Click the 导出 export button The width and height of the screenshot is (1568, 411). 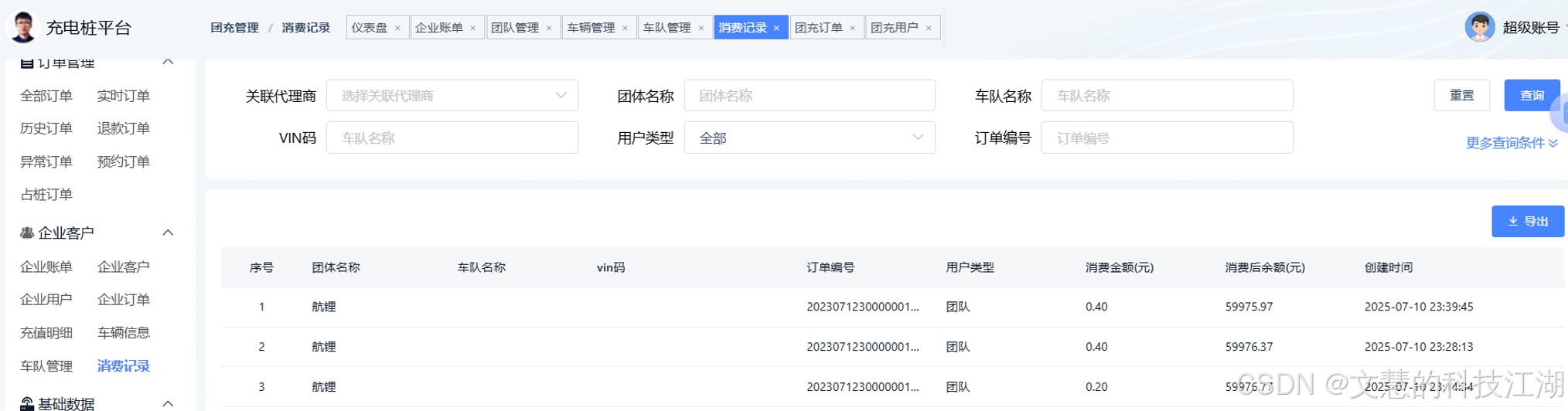(1528, 222)
